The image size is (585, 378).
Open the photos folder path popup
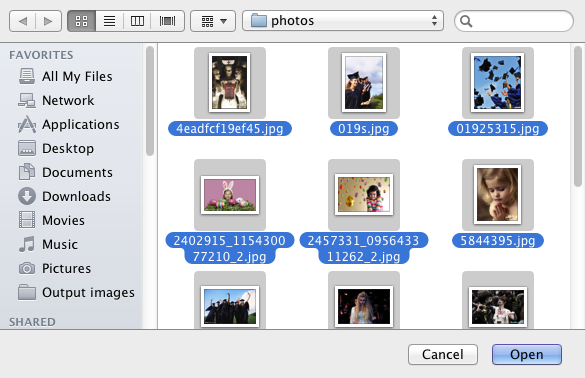[x=343, y=21]
